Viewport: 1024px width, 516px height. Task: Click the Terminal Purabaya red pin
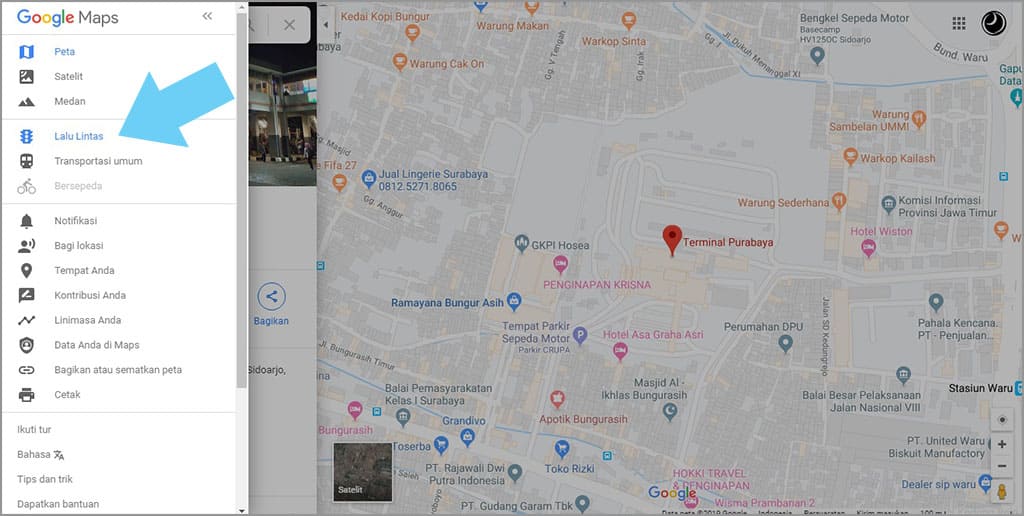click(x=673, y=238)
